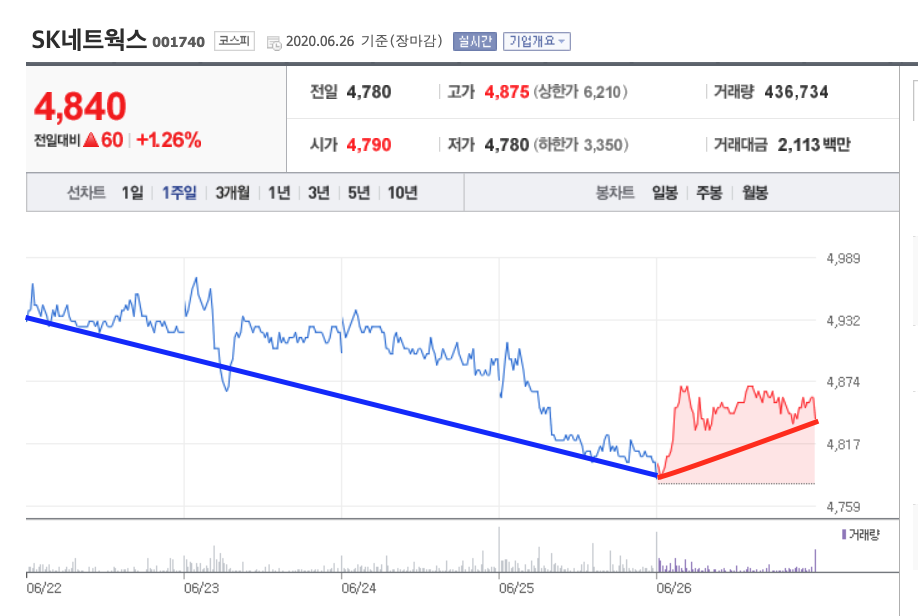Click the 실시간 real-time button

point(475,42)
